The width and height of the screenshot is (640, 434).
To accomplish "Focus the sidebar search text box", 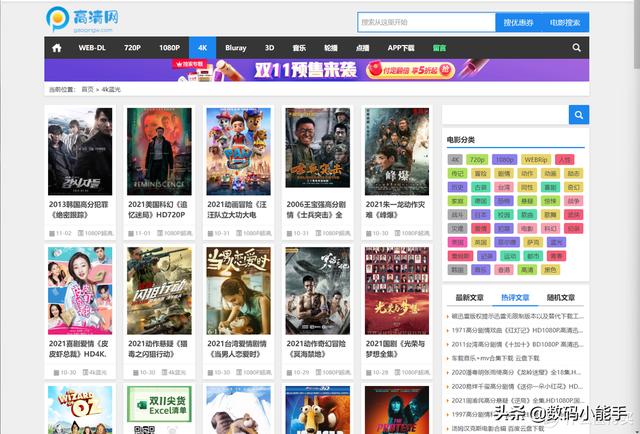I will point(505,114).
